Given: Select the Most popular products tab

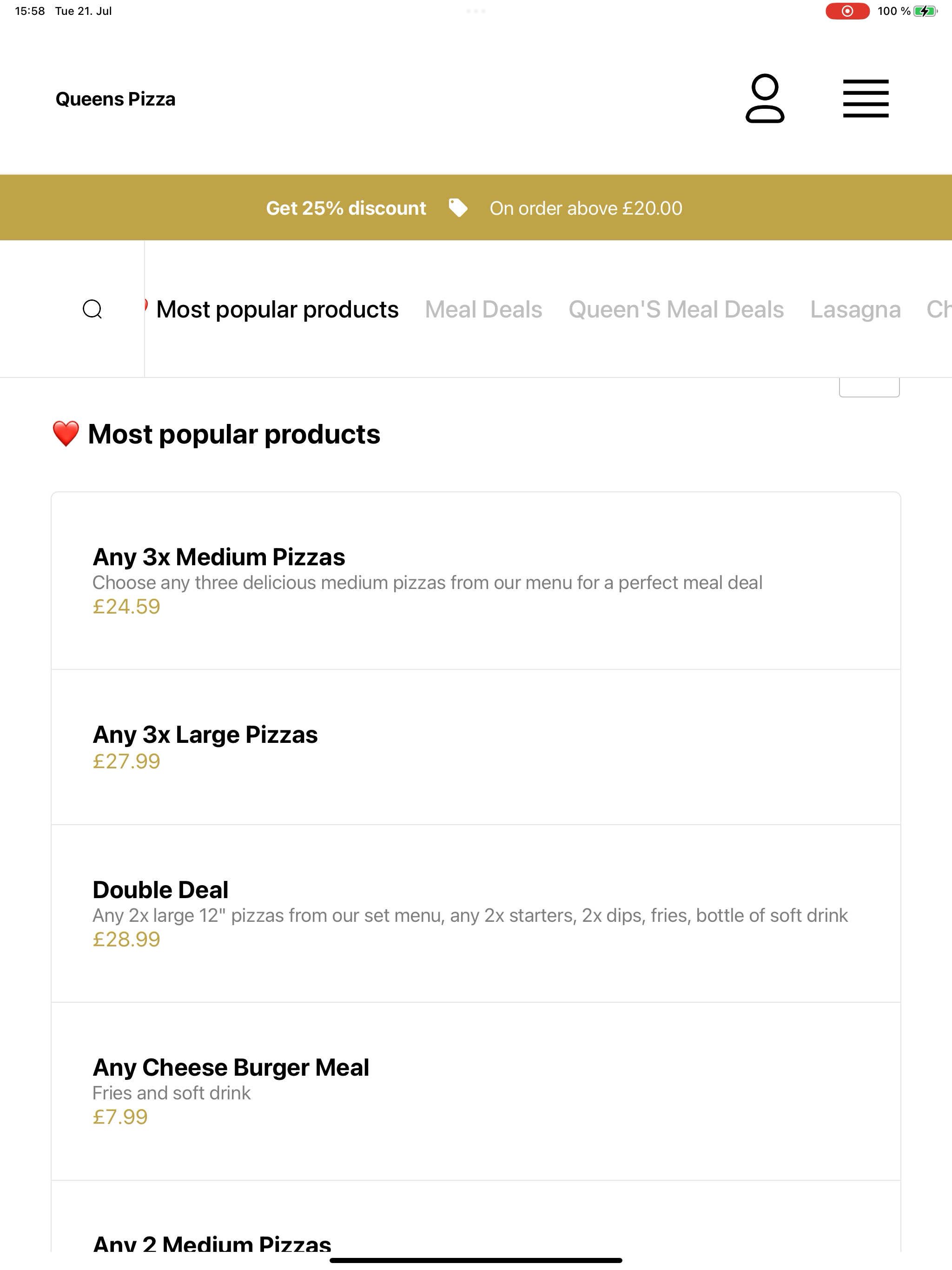Looking at the screenshot, I should [278, 310].
